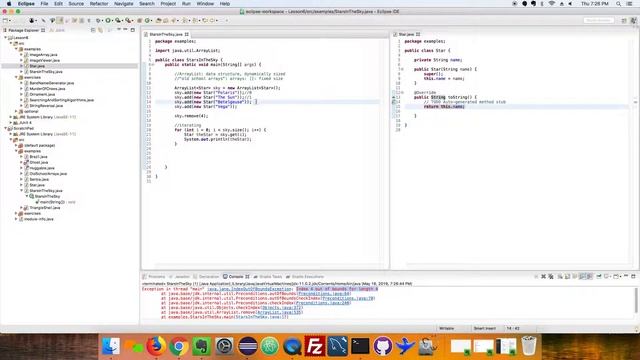This screenshot has width=640, height=360.
Task: Click the Console vertical scrollbar
Action: click(636, 301)
